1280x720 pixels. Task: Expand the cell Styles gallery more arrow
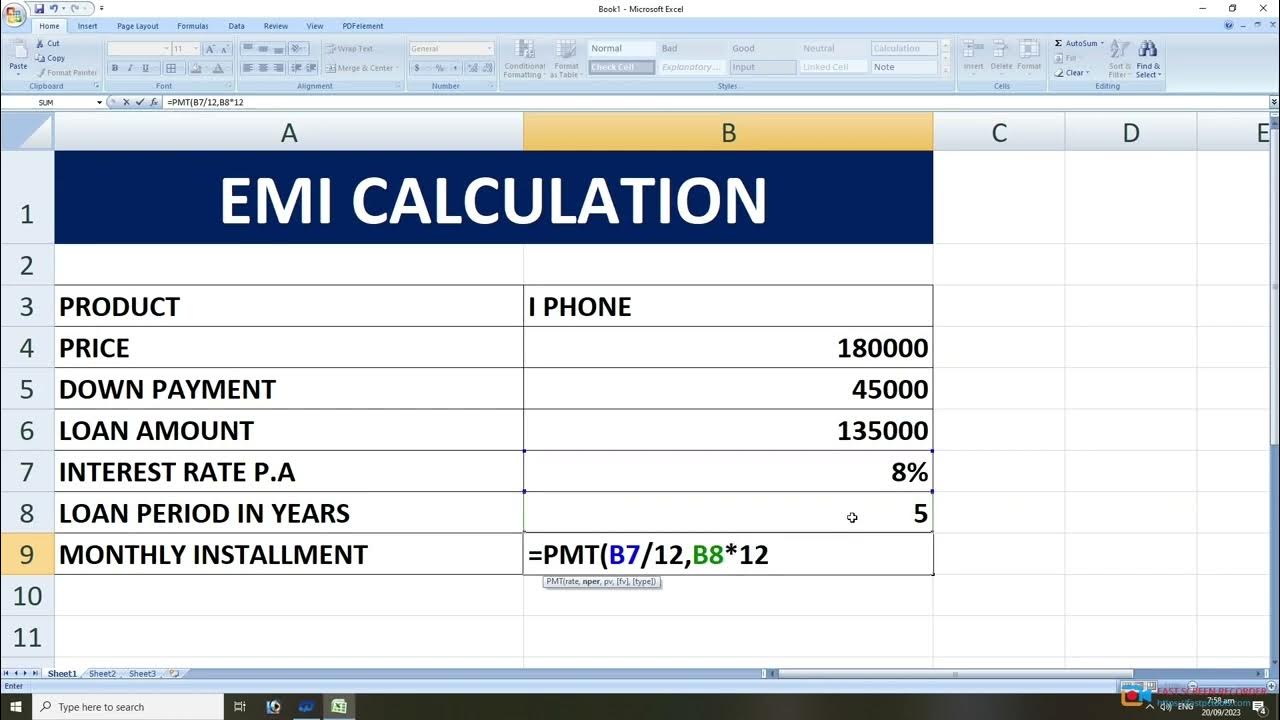945,69
